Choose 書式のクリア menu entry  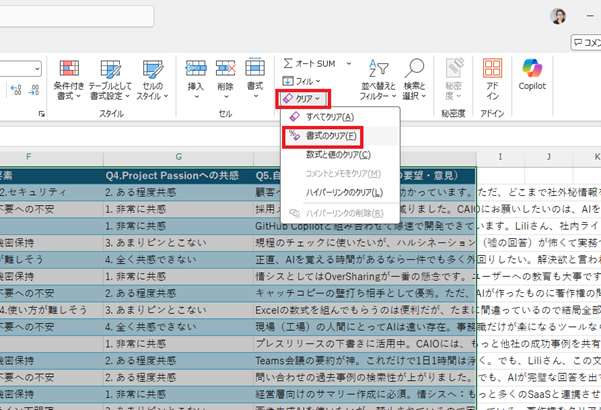[325, 135]
